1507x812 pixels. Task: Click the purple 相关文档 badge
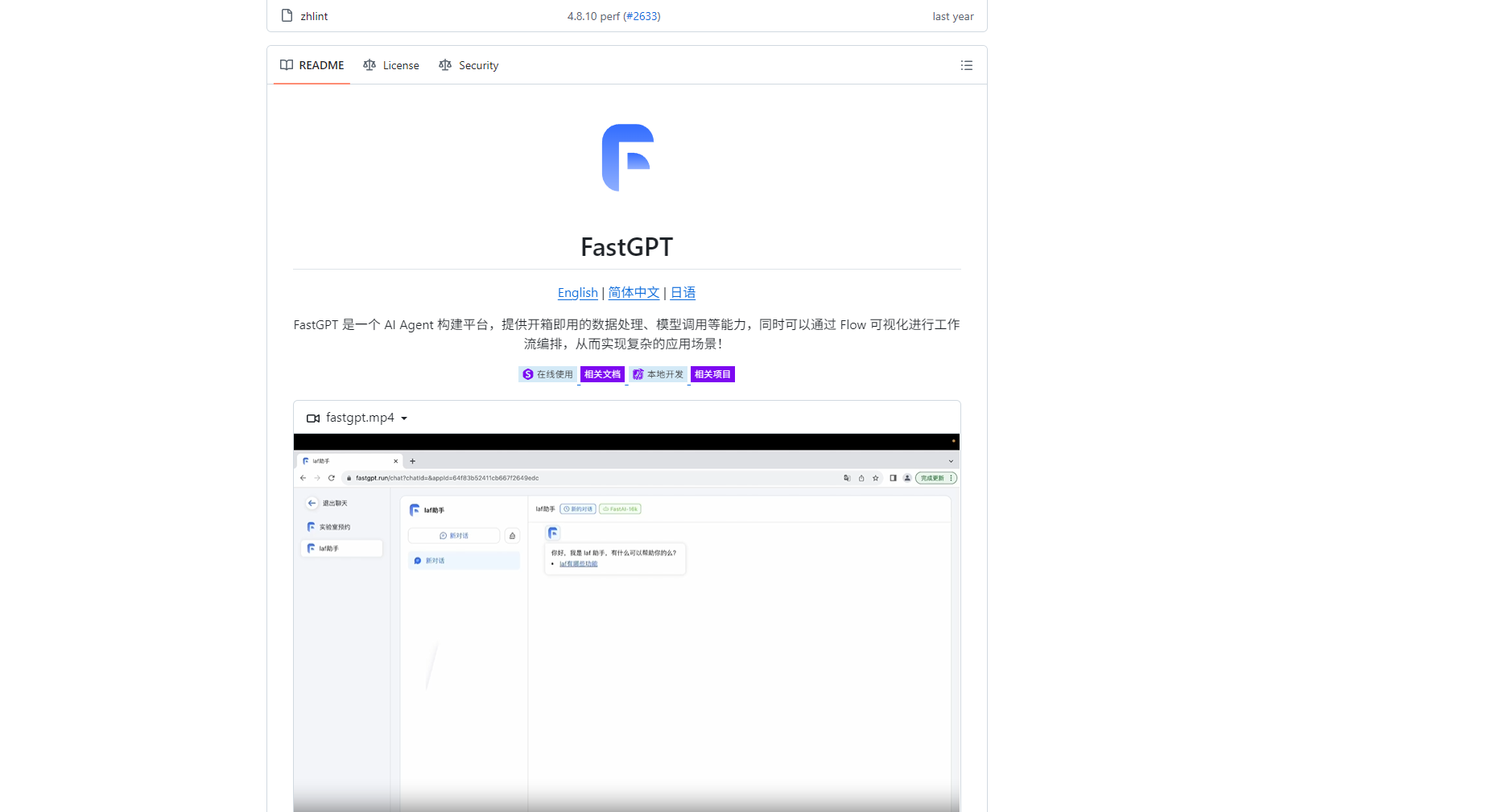(602, 374)
